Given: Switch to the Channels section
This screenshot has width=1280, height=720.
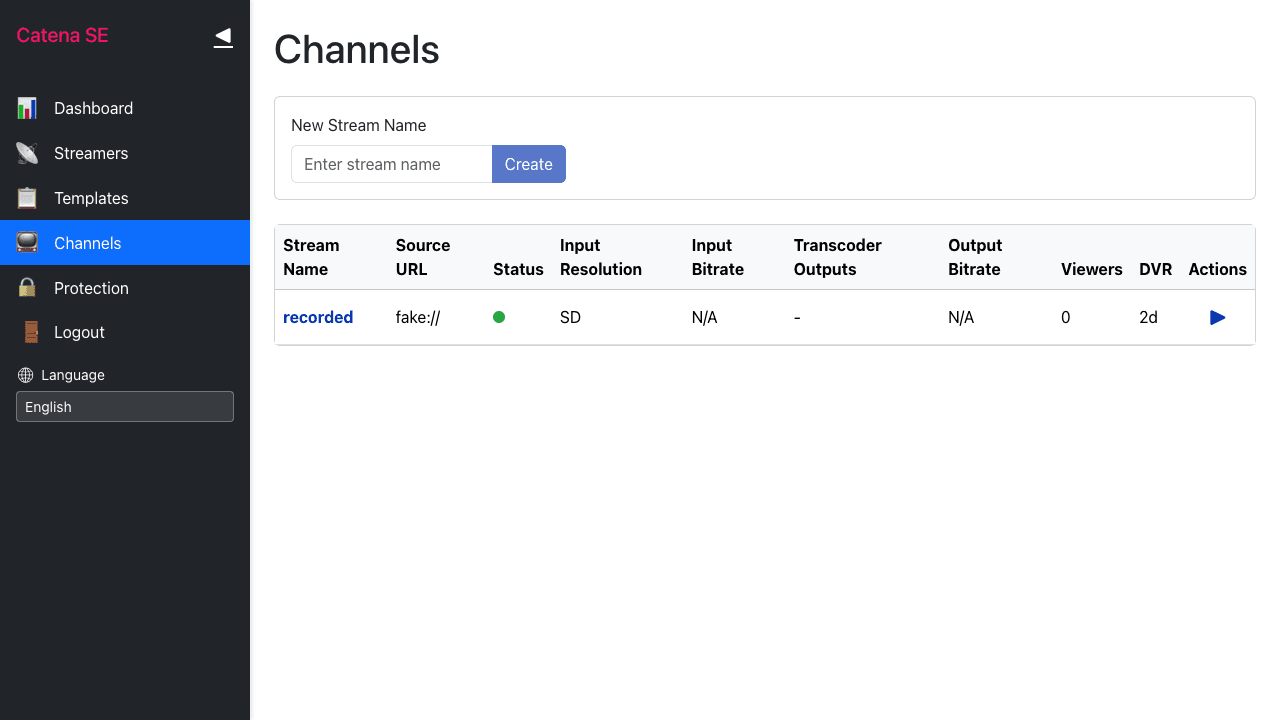Looking at the screenshot, I should click(x=87, y=243).
